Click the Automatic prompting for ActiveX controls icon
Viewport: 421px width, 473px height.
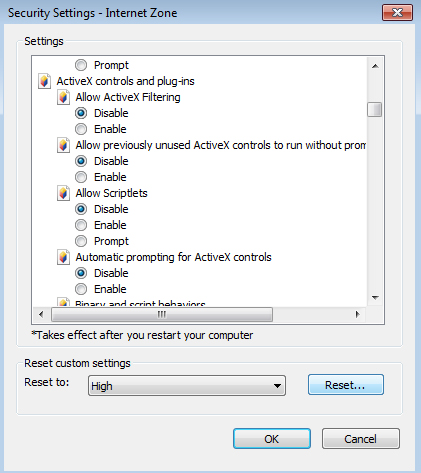63,257
